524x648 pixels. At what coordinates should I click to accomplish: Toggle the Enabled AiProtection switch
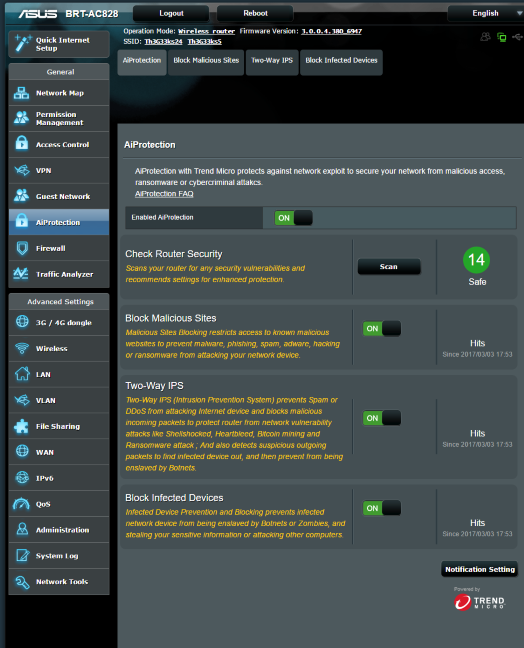pyautogui.click(x=293, y=218)
